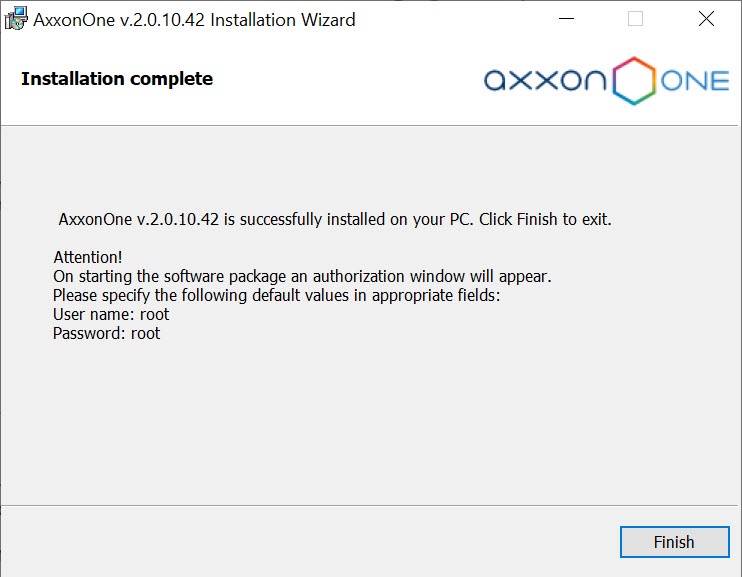Click the Finish button
Screen dimensions: 742x577
click(673, 542)
